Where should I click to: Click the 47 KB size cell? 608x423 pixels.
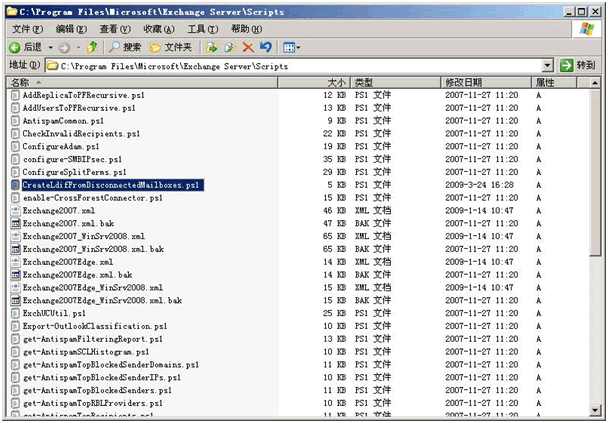pos(335,223)
